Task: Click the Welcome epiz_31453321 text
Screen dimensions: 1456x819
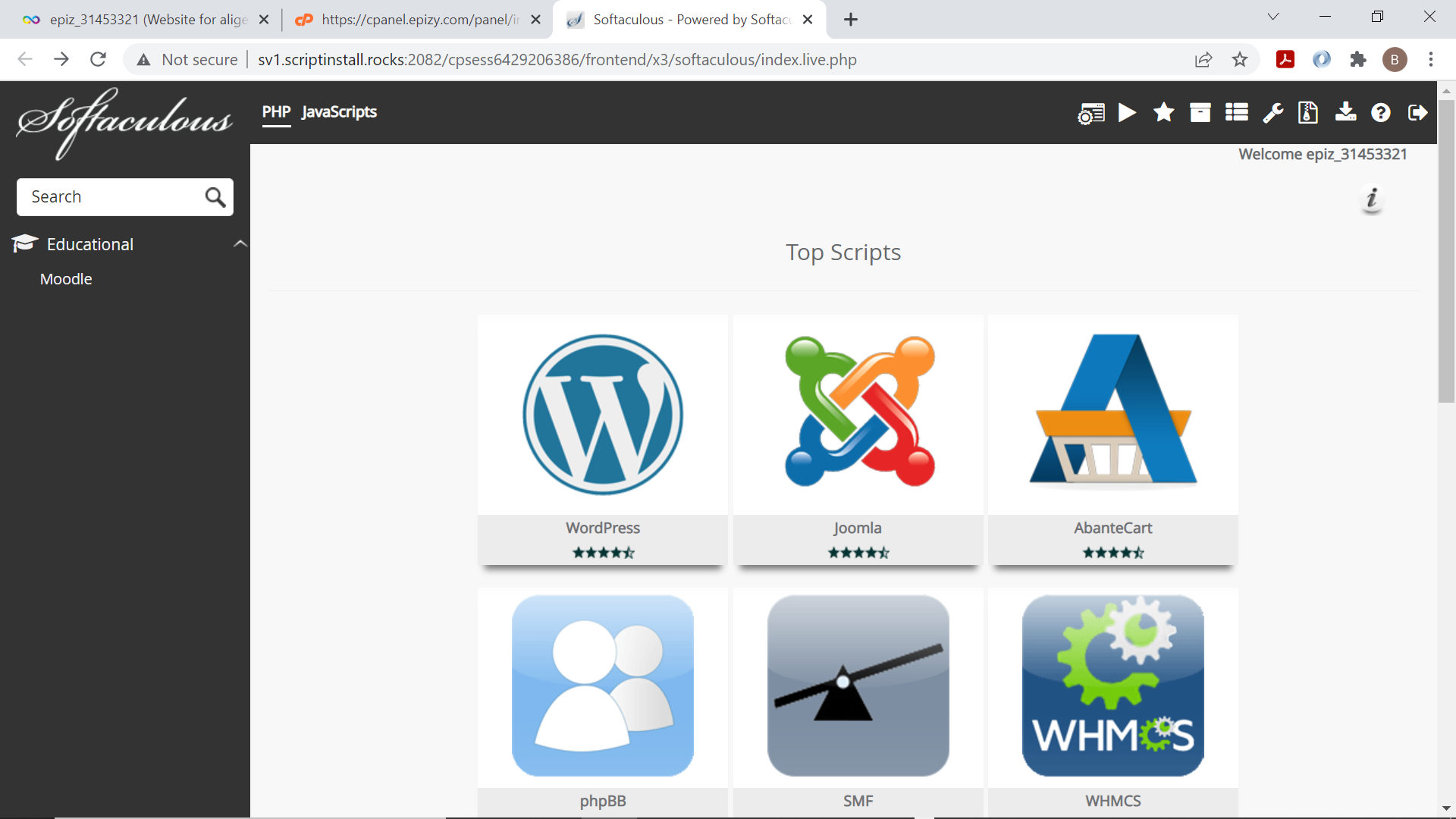Action: (1323, 154)
